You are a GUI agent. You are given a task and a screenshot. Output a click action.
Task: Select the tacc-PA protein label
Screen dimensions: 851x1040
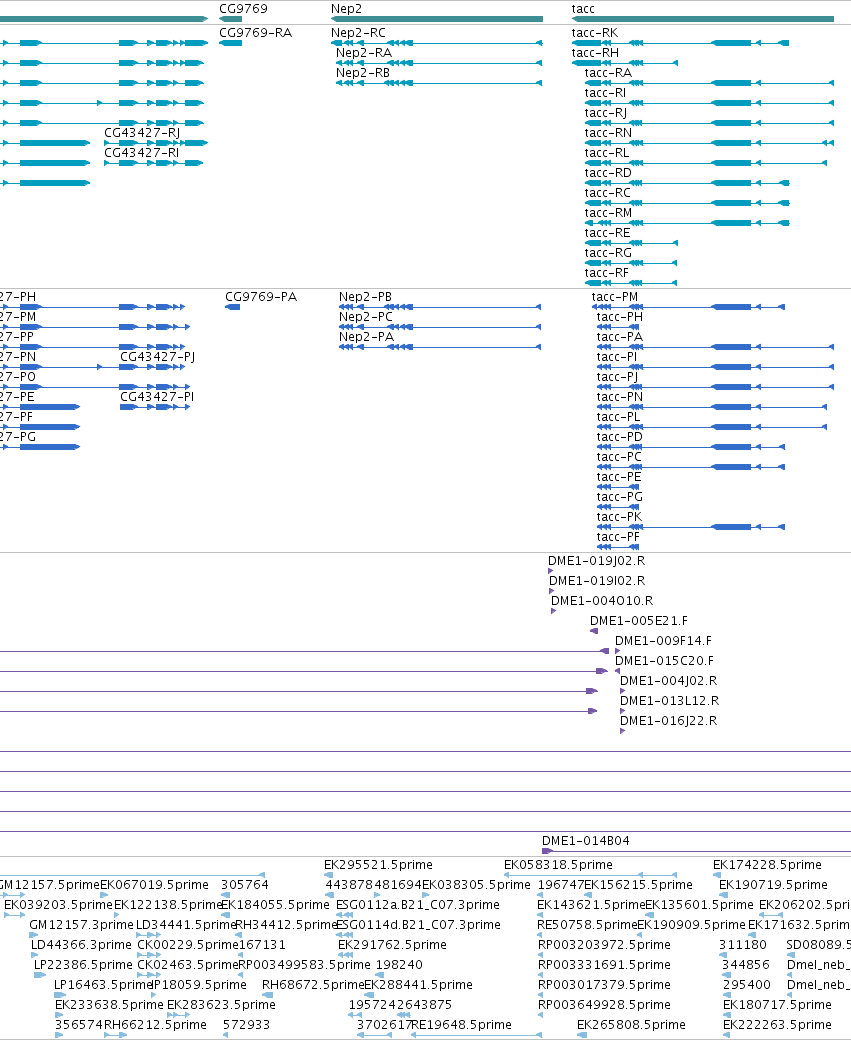(620, 336)
